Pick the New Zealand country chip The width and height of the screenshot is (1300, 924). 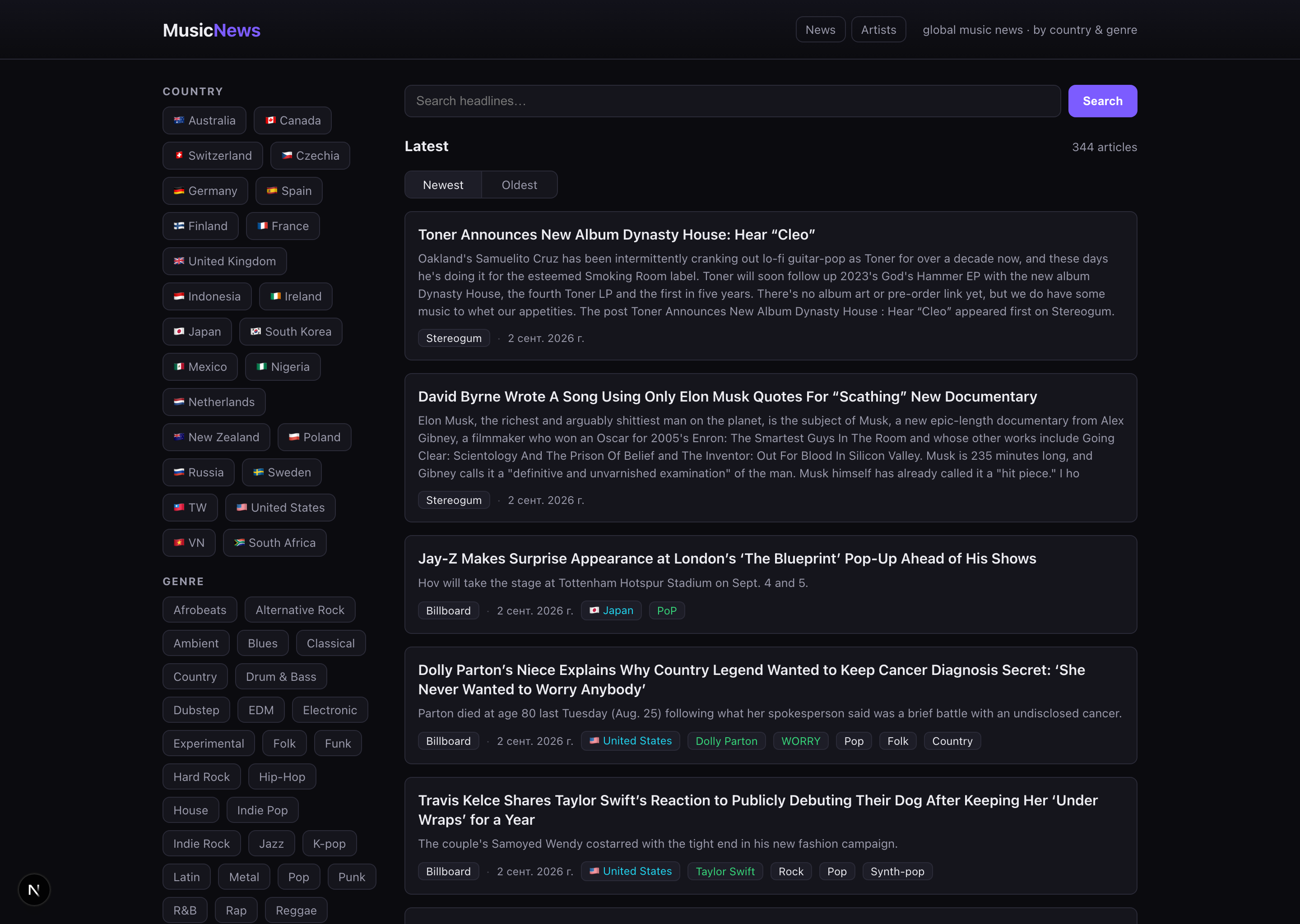(x=216, y=438)
